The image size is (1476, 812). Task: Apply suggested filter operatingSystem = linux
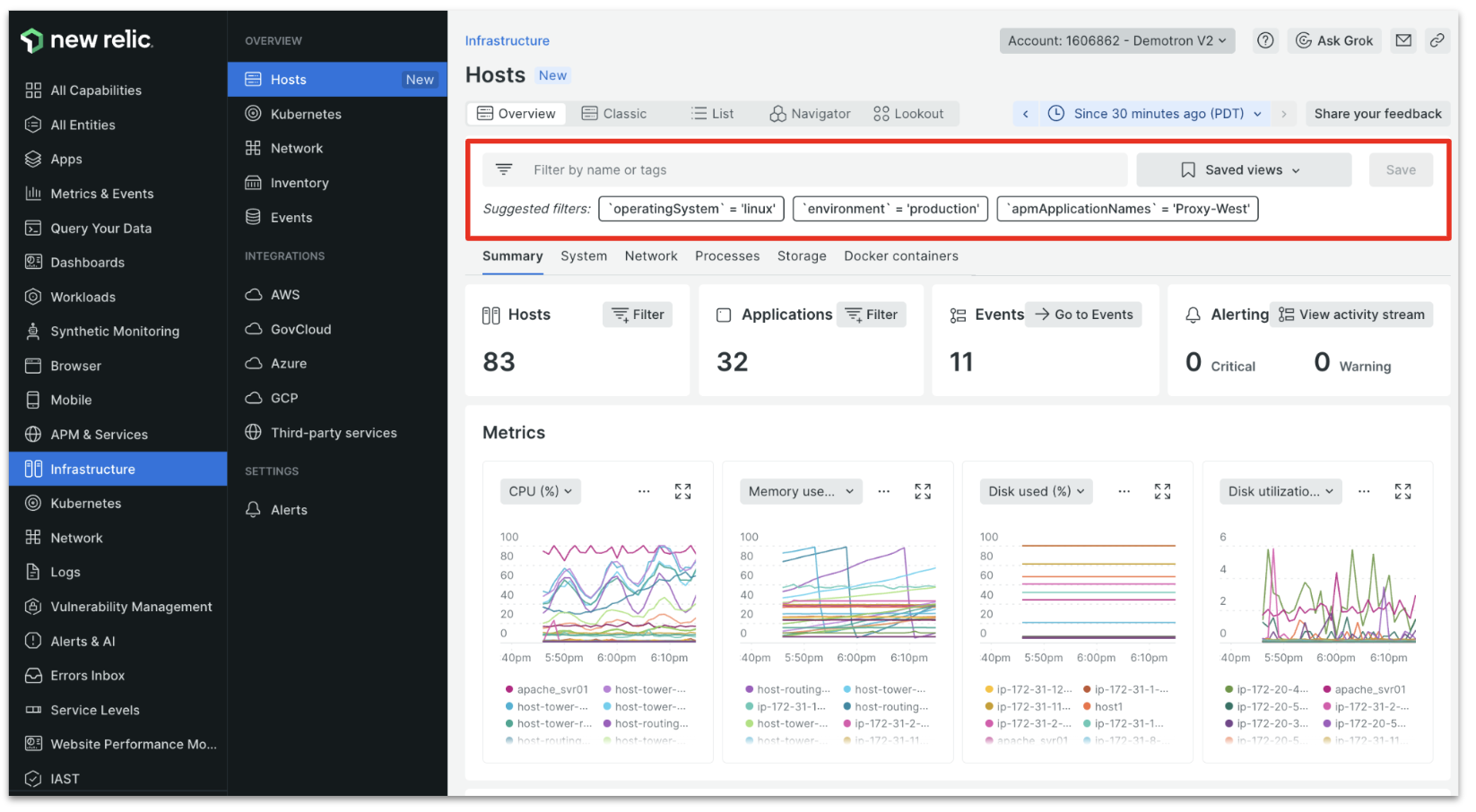click(691, 209)
